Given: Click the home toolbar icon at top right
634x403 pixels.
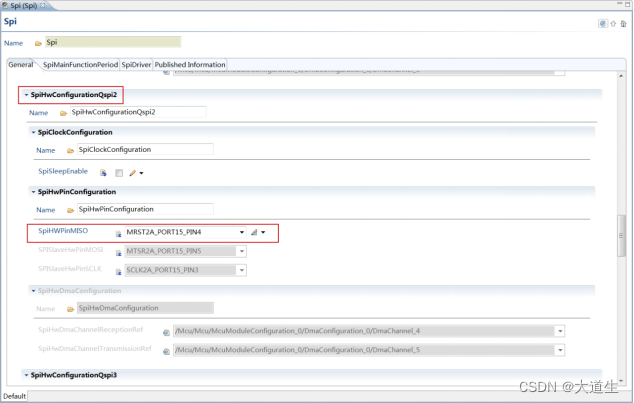Looking at the screenshot, I should [623, 24].
